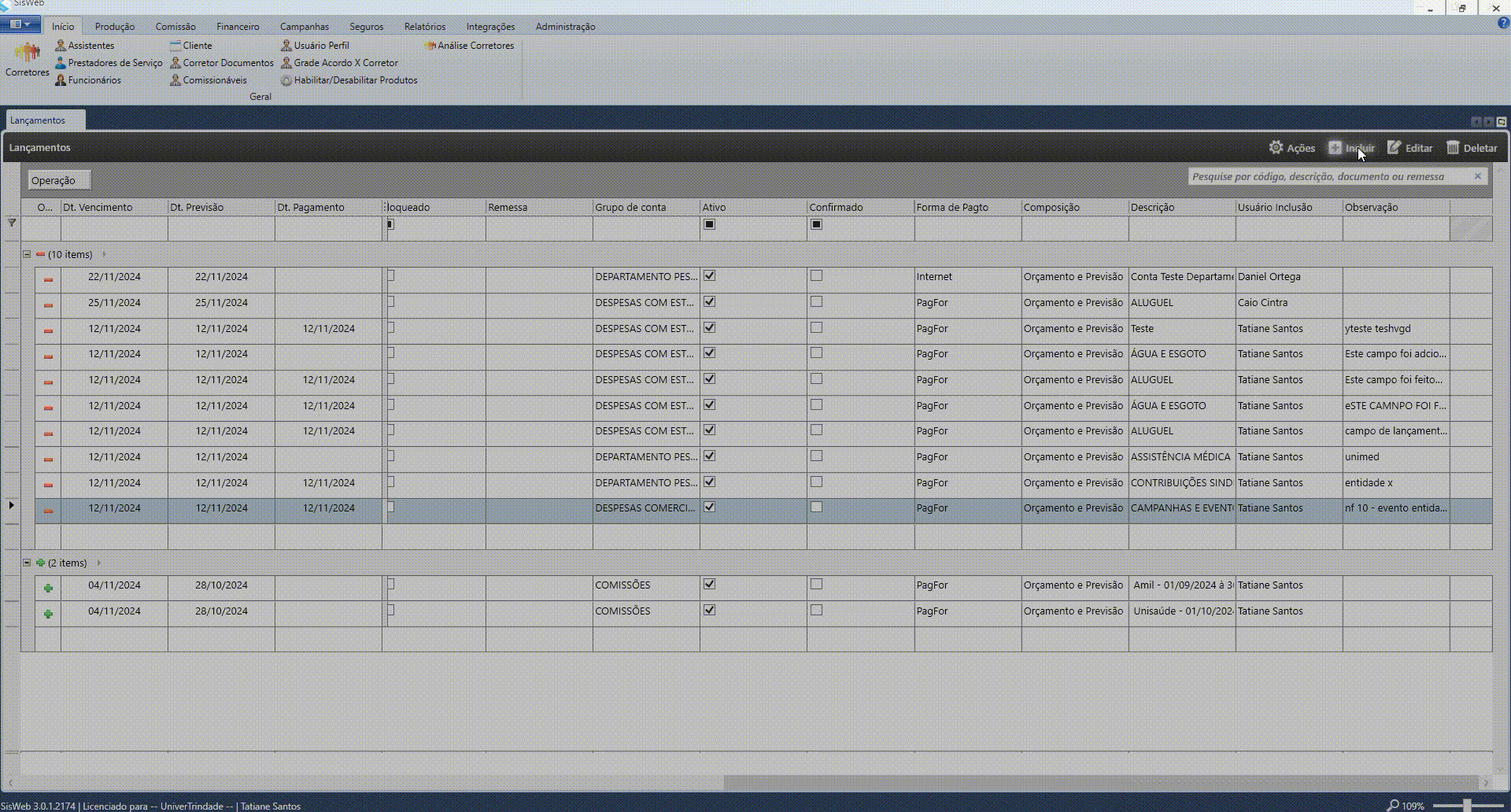Select the Lançamentos document tab
Viewport: 1511px width, 812px height.
click(x=45, y=120)
